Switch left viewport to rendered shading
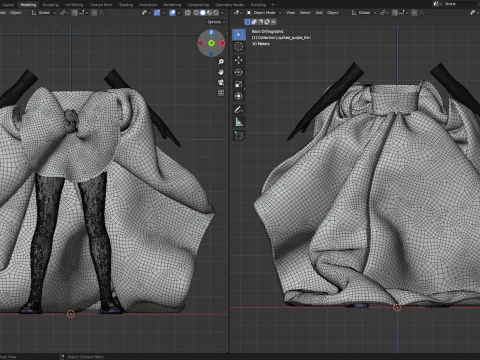Viewport: 480px width, 360px height. pyautogui.click(x=216, y=13)
